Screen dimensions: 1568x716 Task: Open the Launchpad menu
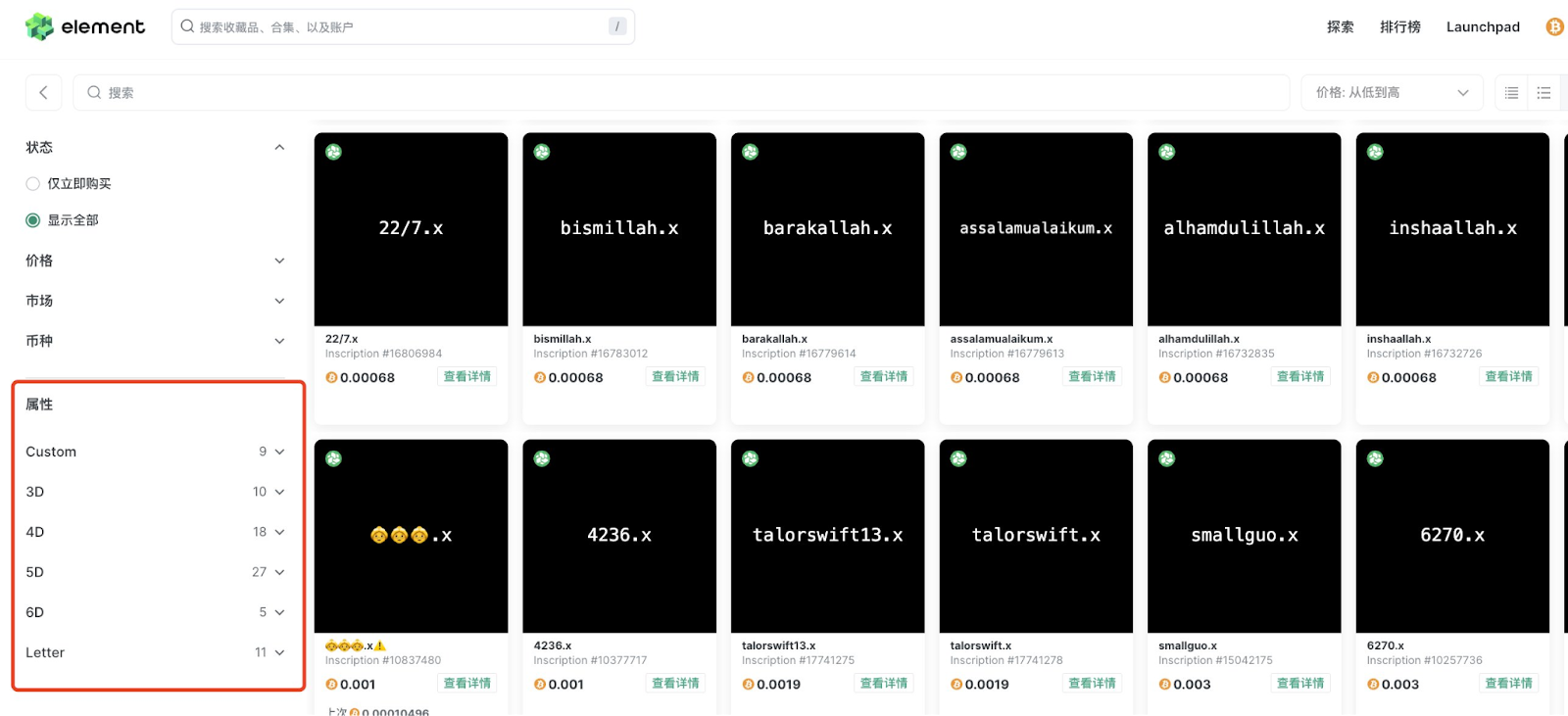click(1483, 26)
